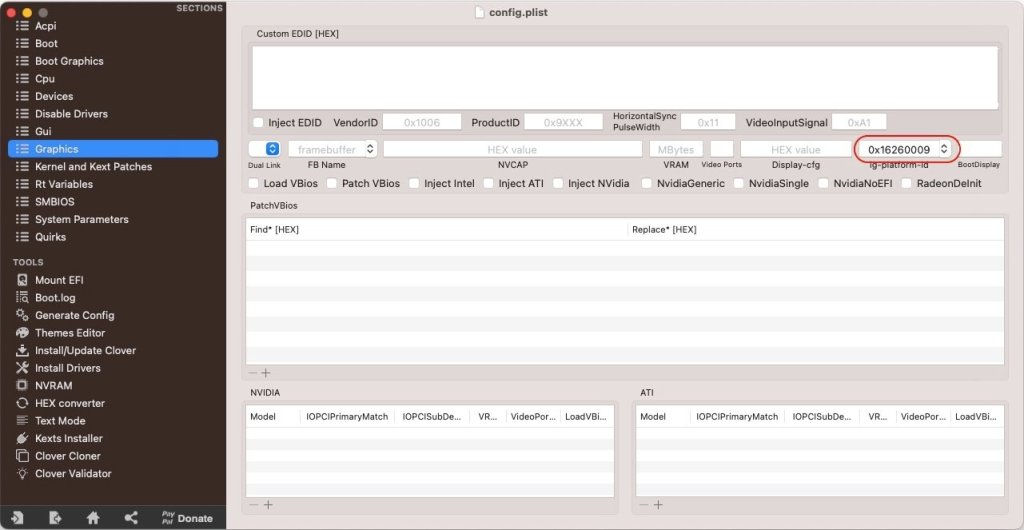The image size is (1024, 530).
Task: Click the share icon in bottom bar
Action: [131, 518]
